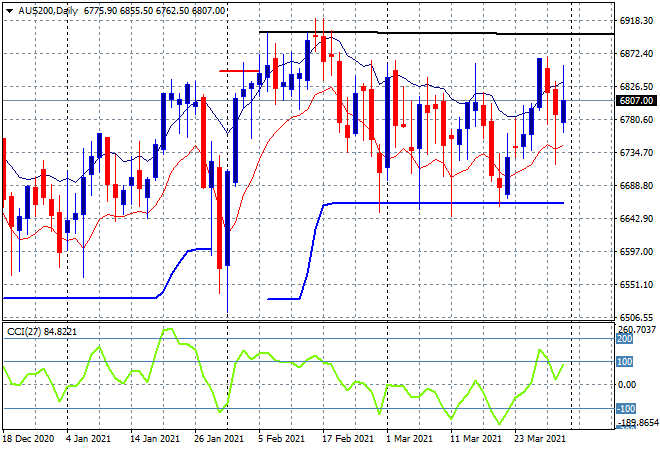This screenshot has width=660, height=450.
Task: Select the 6642.90 price axis label
Action: (636, 218)
